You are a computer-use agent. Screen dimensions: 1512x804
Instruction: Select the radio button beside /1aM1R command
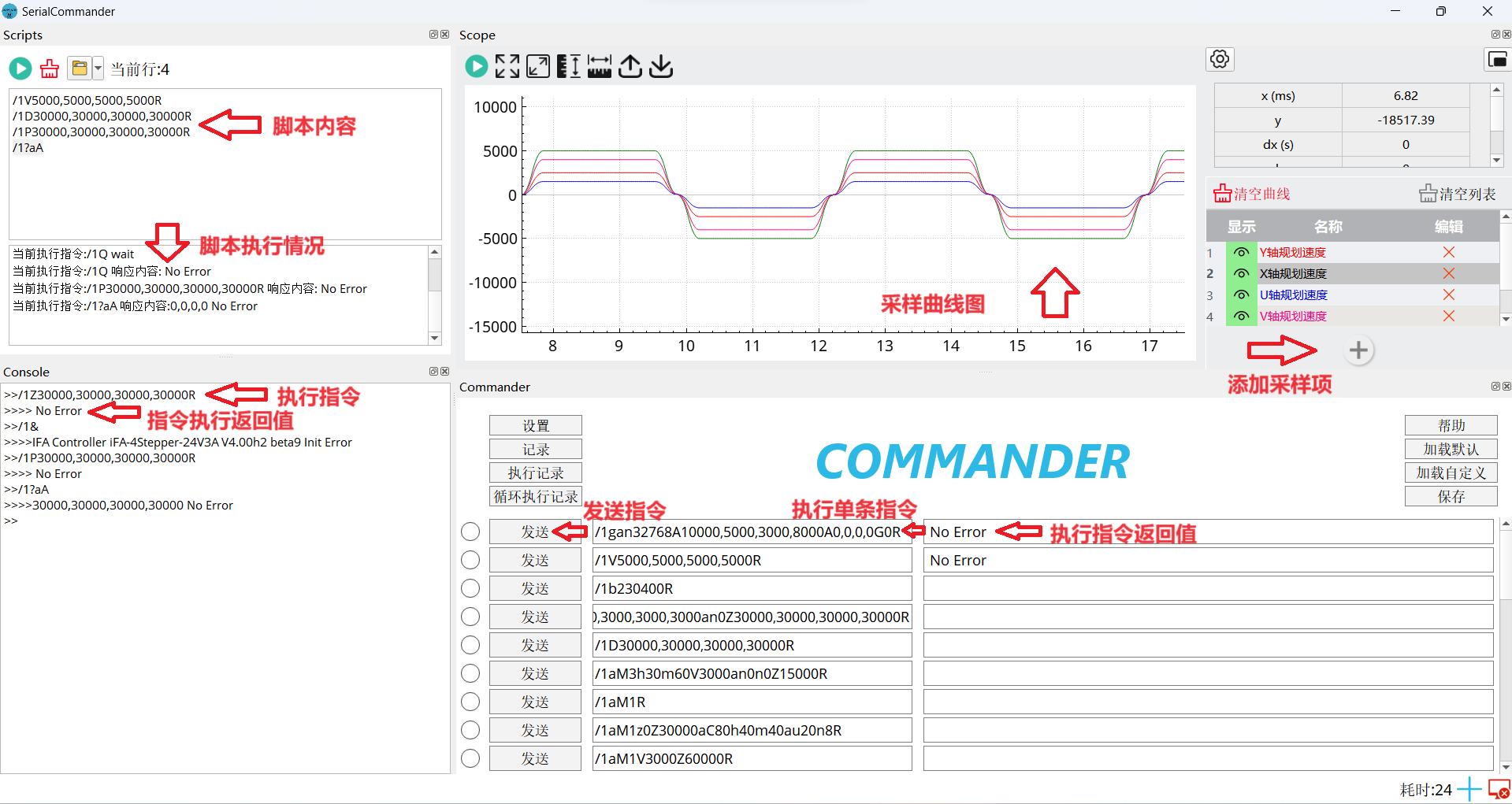[x=470, y=702]
